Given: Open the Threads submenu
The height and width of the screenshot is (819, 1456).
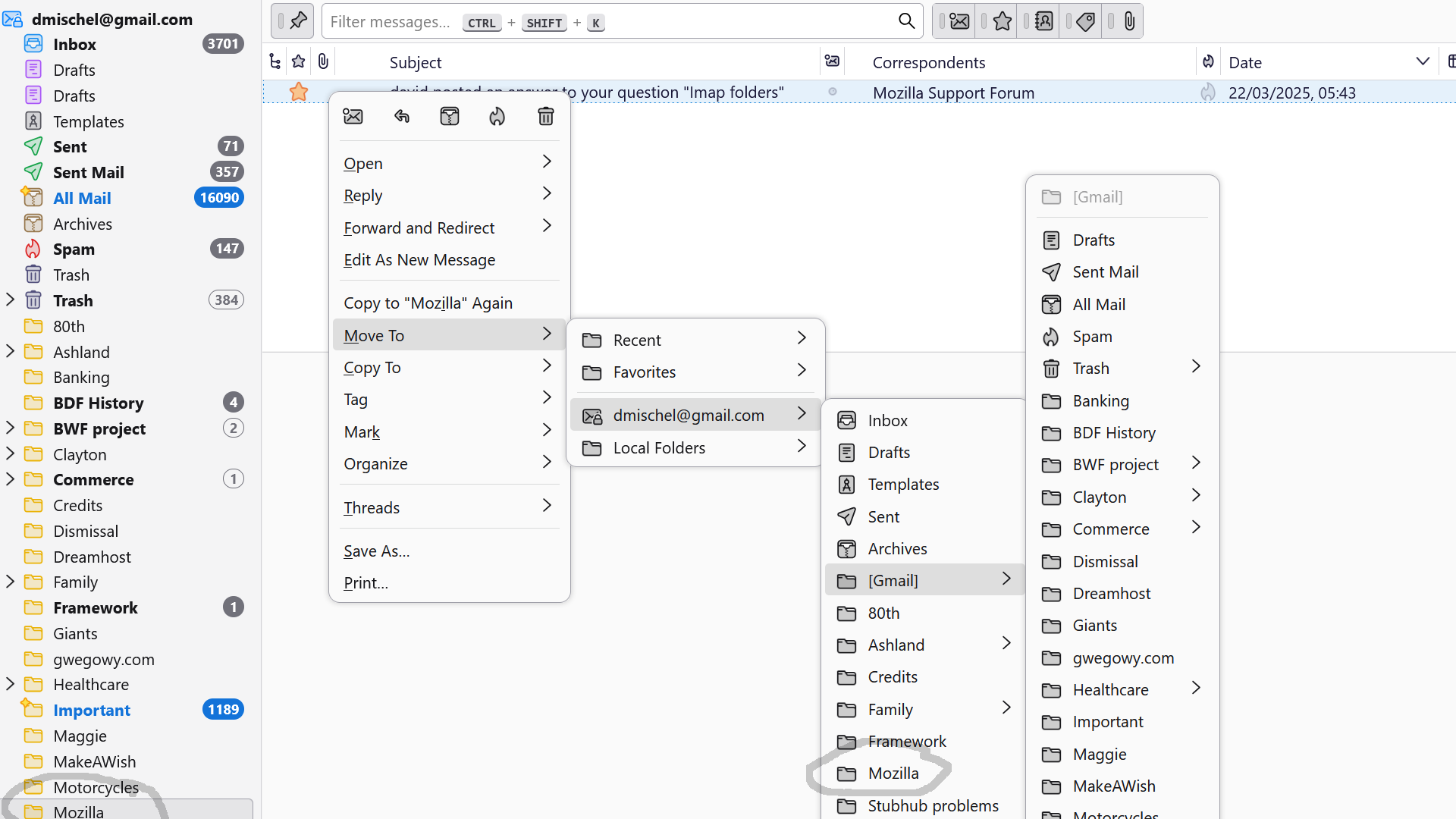Looking at the screenshot, I should [449, 507].
